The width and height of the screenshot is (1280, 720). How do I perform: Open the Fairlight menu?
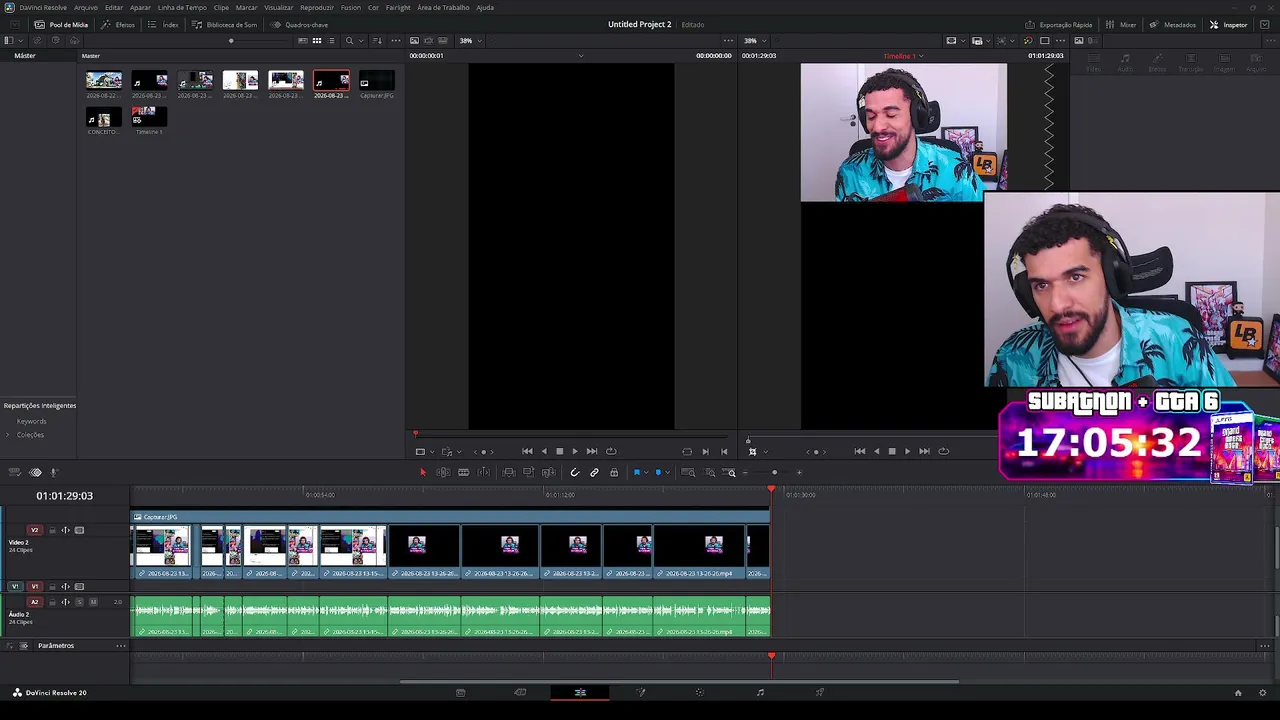pyautogui.click(x=398, y=7)
